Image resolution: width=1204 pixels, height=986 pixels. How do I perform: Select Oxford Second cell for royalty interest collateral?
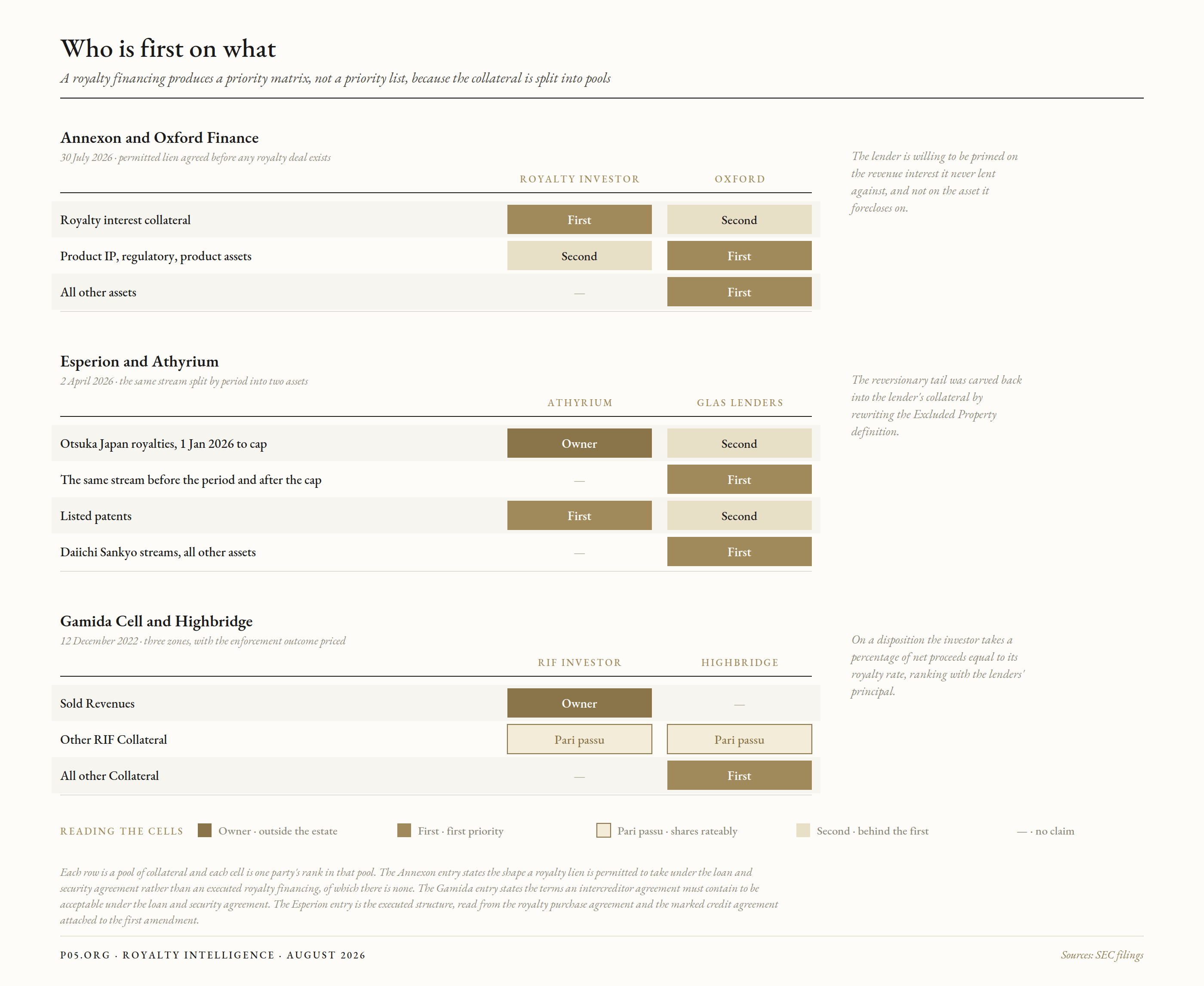tap(739, 220)
